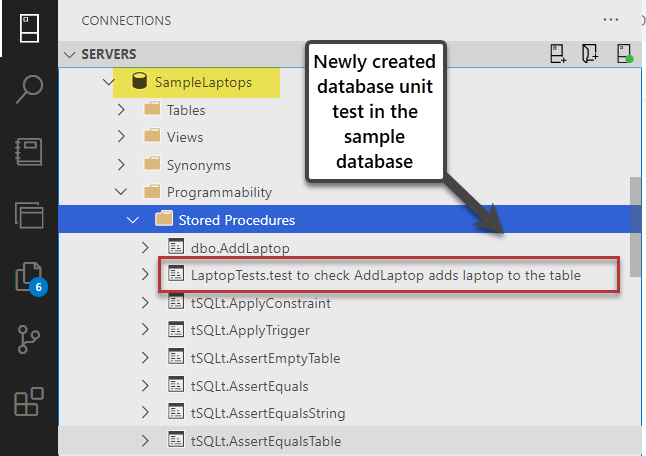The image size is (646, 456).
Task: Open the Notebooks view icon
Action: (x=28, y=151)
